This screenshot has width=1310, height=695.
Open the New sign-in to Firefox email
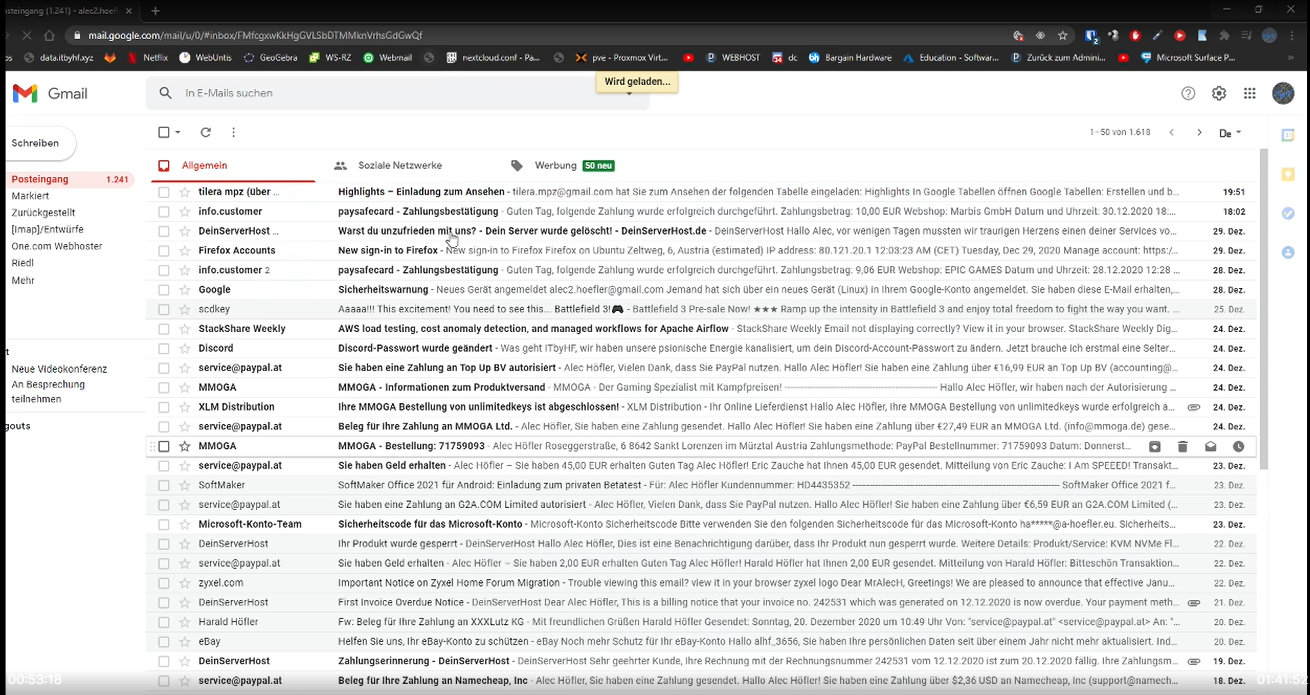point(700,250)
